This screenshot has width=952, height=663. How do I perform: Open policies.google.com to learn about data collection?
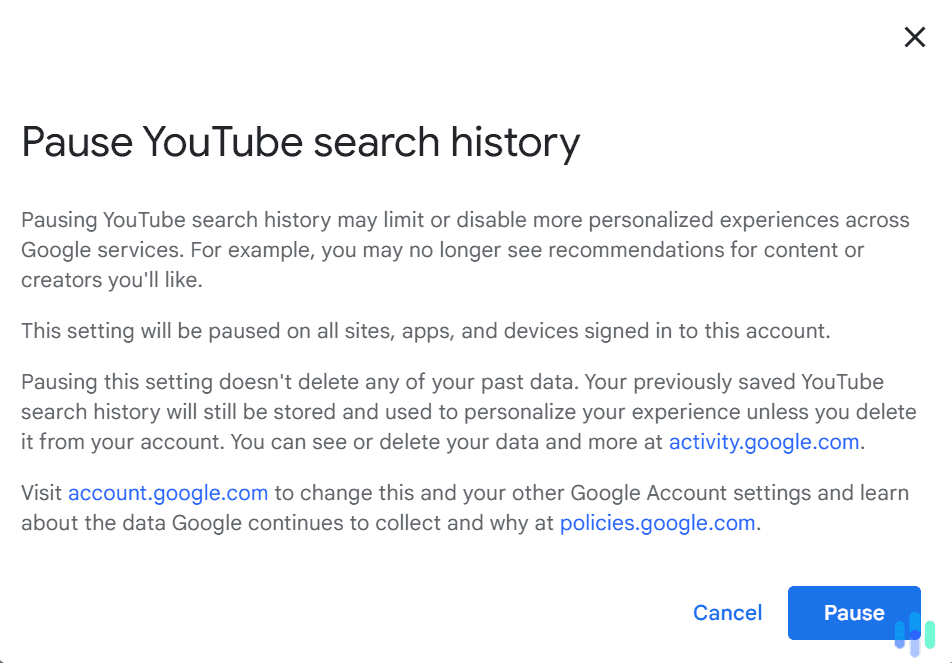pyautogui.click(x=657, y=523)
